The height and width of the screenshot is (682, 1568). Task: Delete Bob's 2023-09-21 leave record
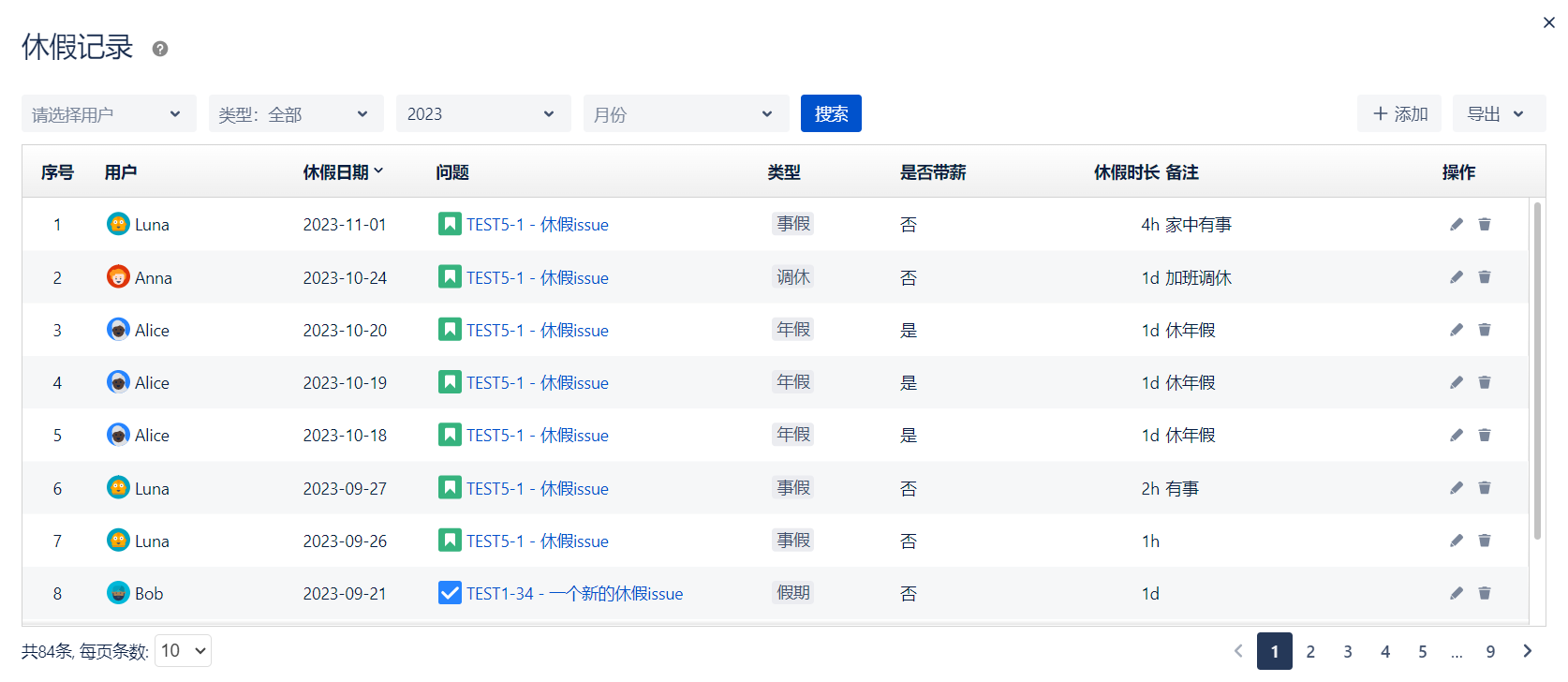click(x=1484, y=593)
